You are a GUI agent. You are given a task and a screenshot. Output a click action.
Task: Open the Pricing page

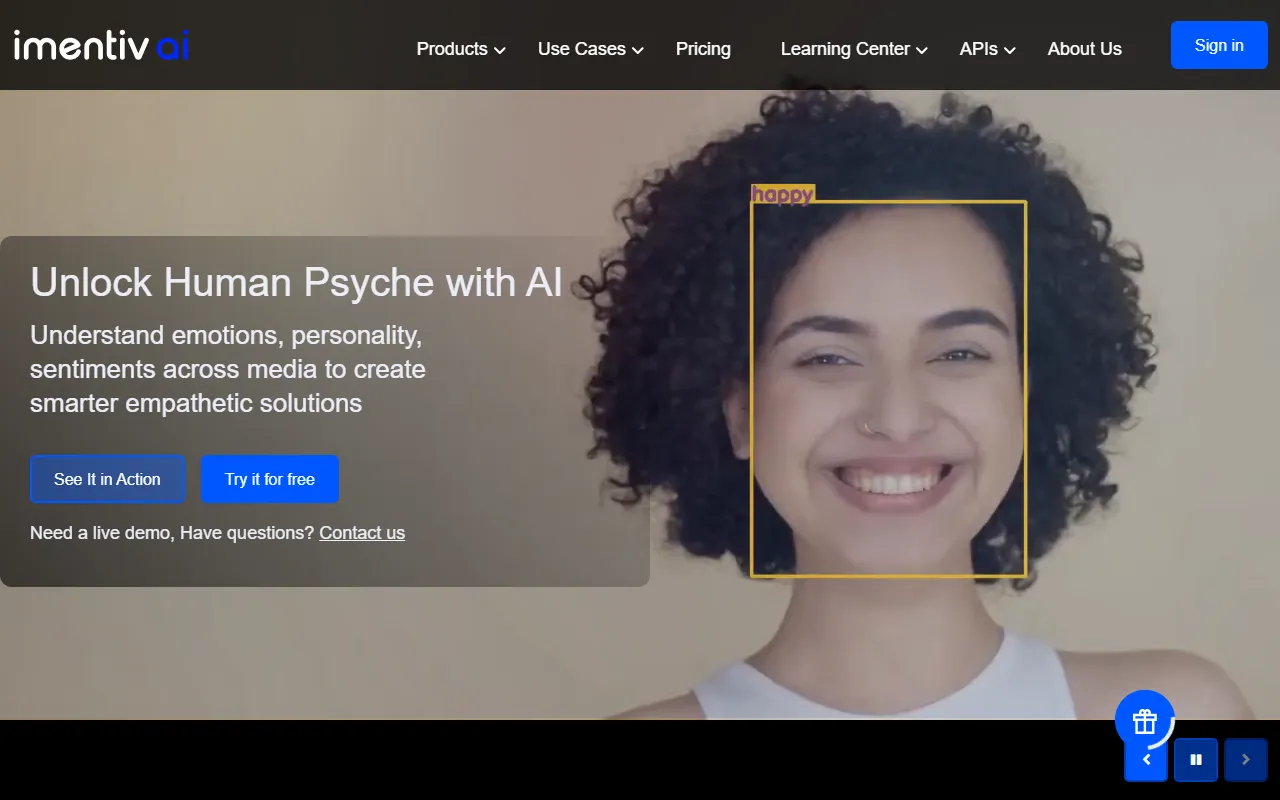(x=703, y=49)
